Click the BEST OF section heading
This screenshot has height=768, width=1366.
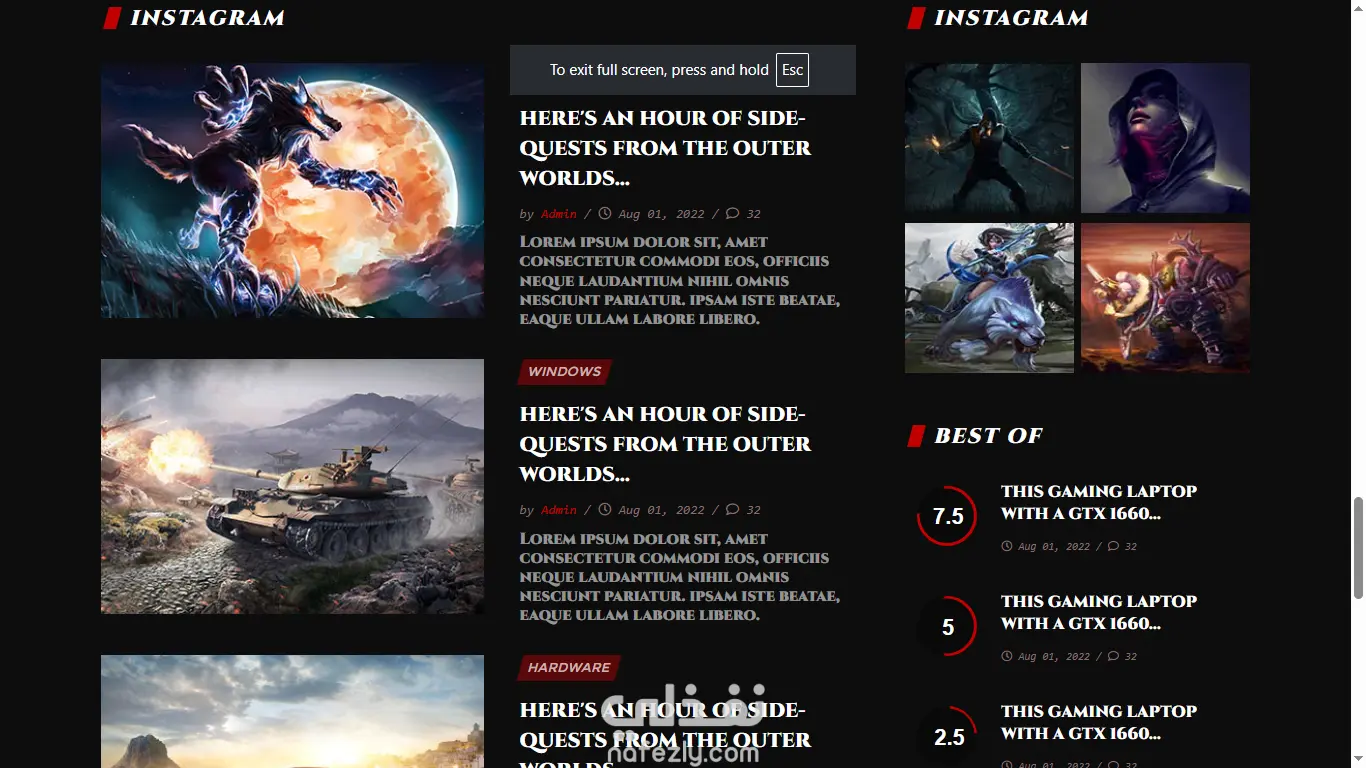[988, 436]
